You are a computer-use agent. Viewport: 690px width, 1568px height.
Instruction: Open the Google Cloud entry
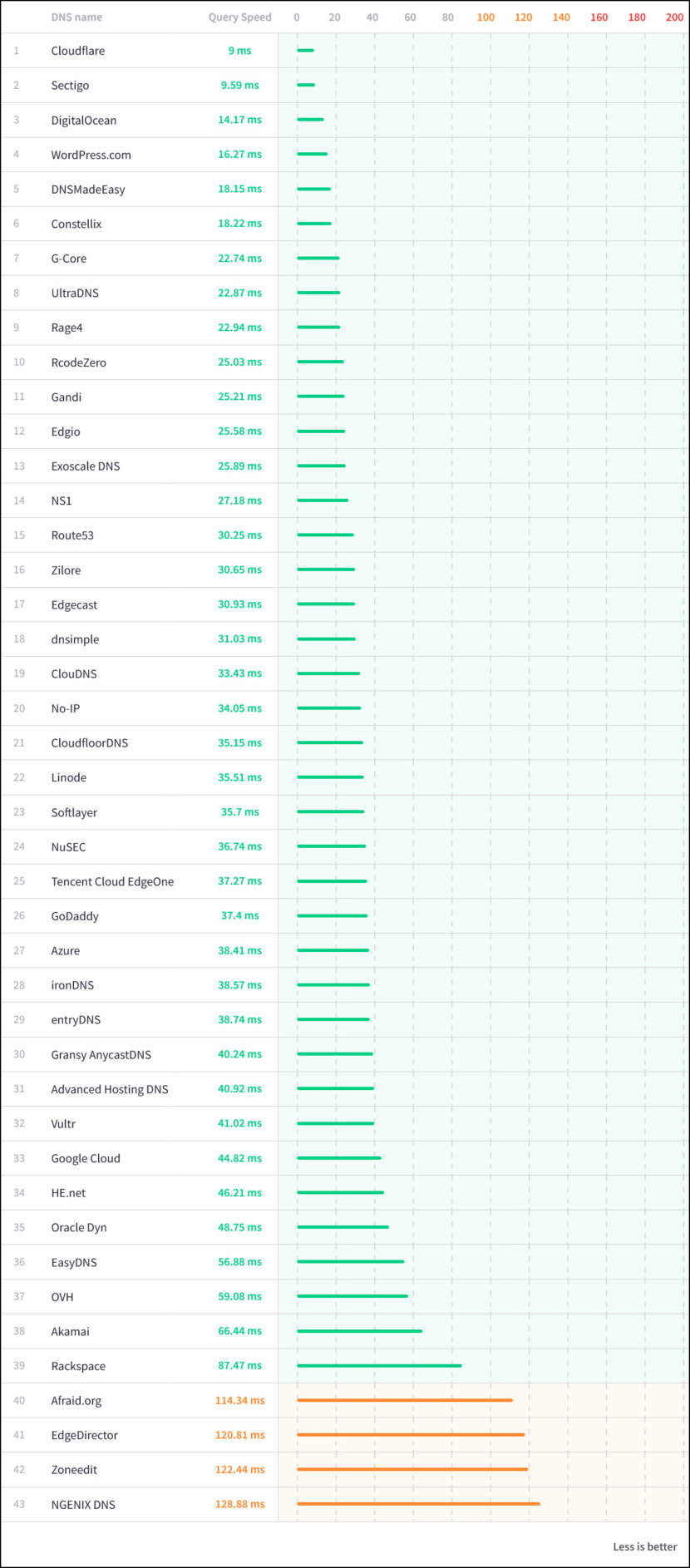(86, 1158)
